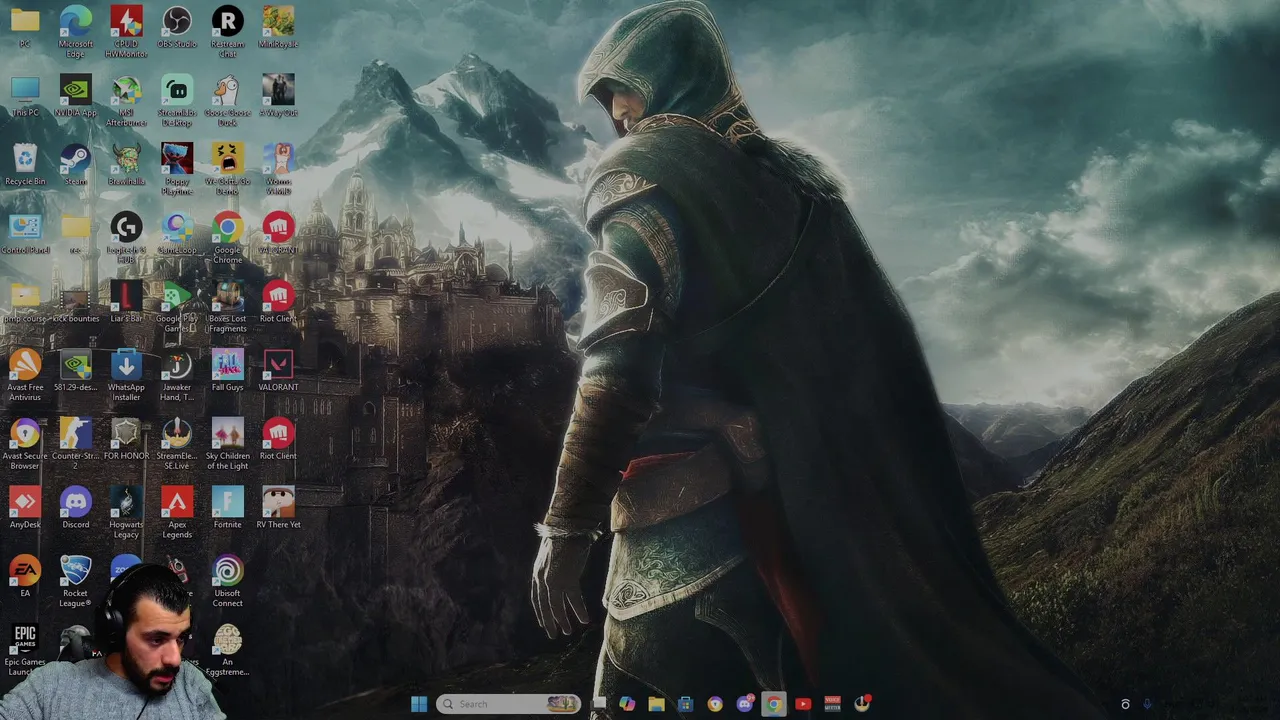This screenshot has width=1280, height=720.
Task: Select the AnyDesk desktop icon
Action: pyautogui.click(x=25, y=508)
